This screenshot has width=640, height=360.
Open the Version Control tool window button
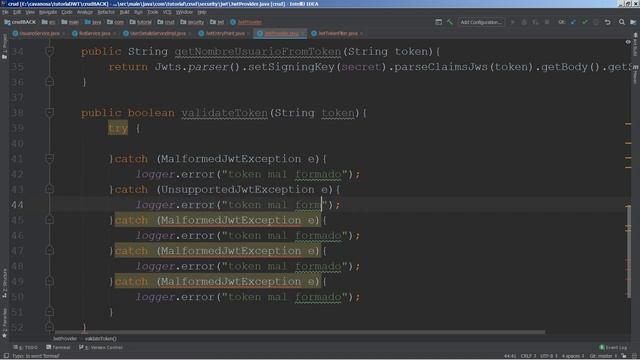coord(101,347)
